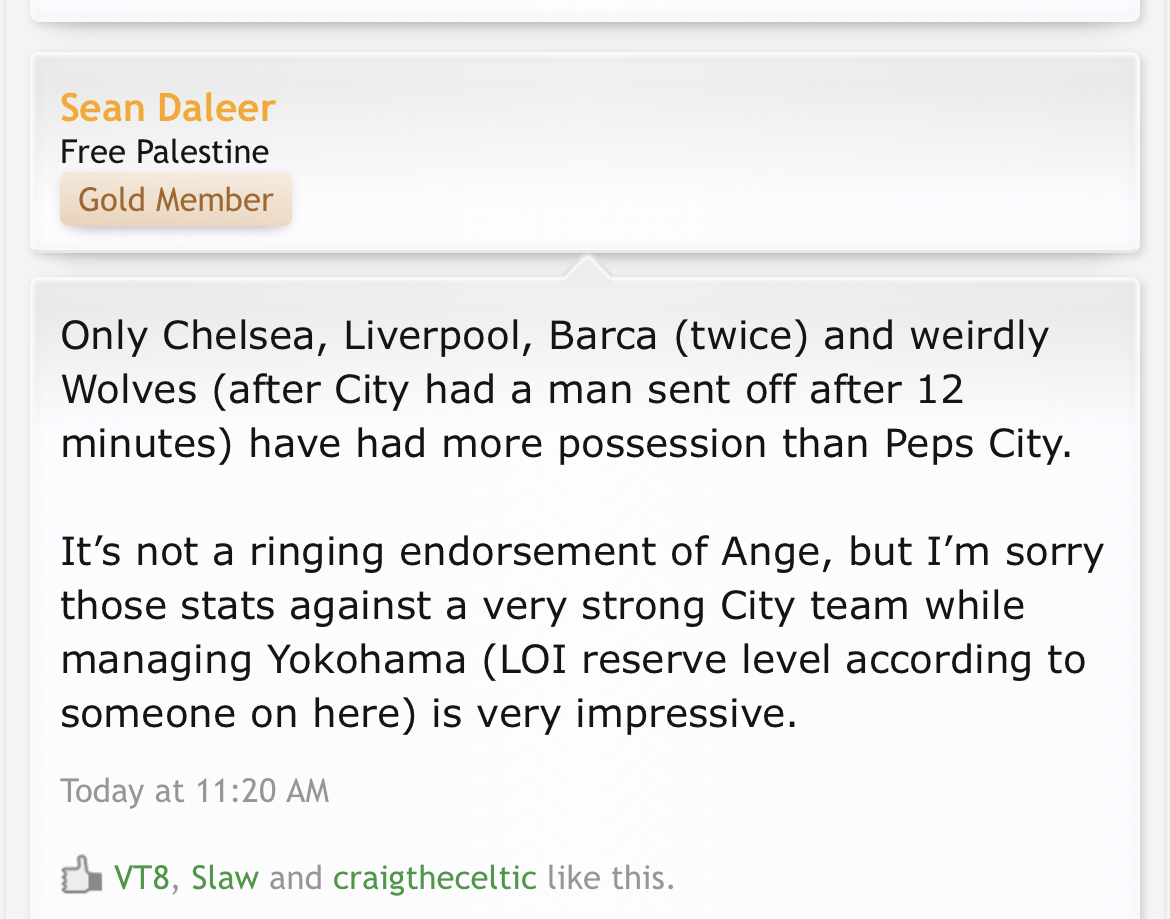Screen dimensions: 1170x919
Task: Click the word "Ange" in the post
Action: click(782, 552)
